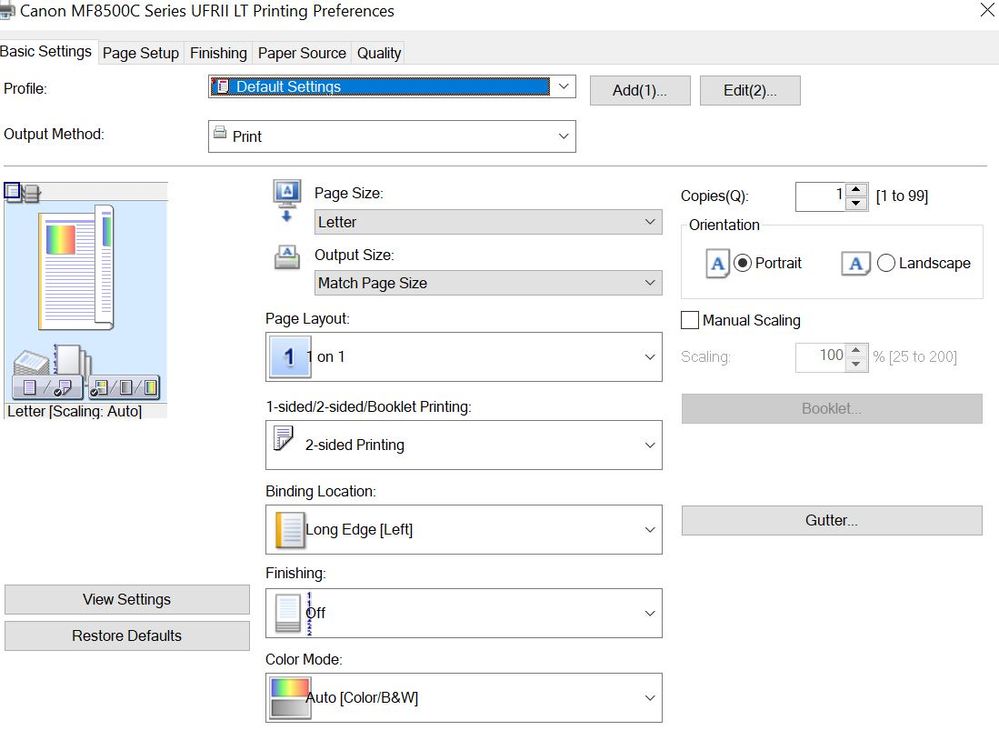Switch to the printer preview icon
The image size is (999, 731).
click(x=31, y=193)
